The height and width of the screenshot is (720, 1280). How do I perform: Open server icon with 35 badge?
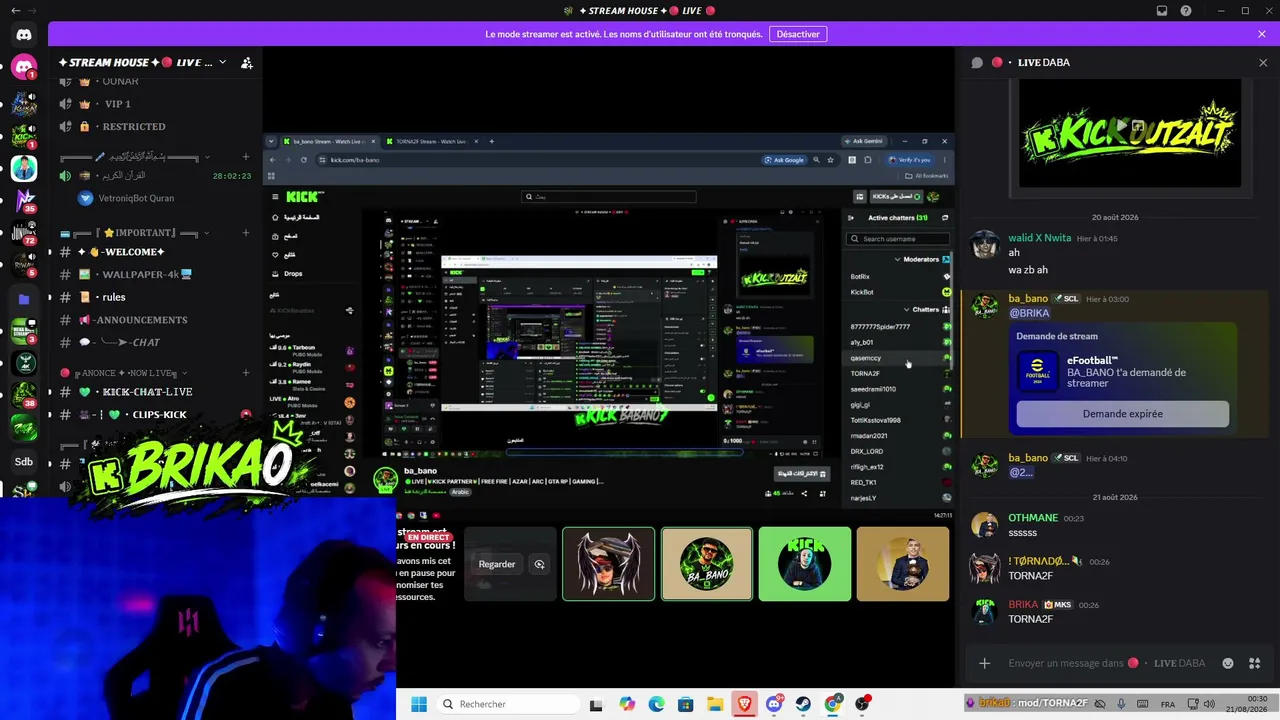pyautogui.click(x=24, y=201)
